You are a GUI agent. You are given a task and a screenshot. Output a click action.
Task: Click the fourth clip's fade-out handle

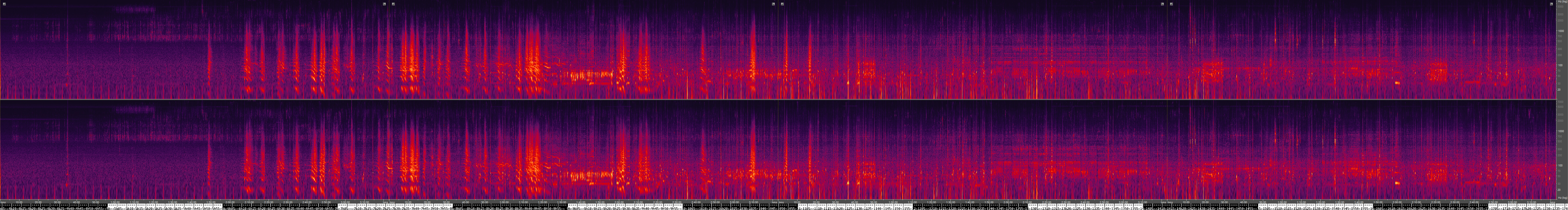[x=1551, y=4]
